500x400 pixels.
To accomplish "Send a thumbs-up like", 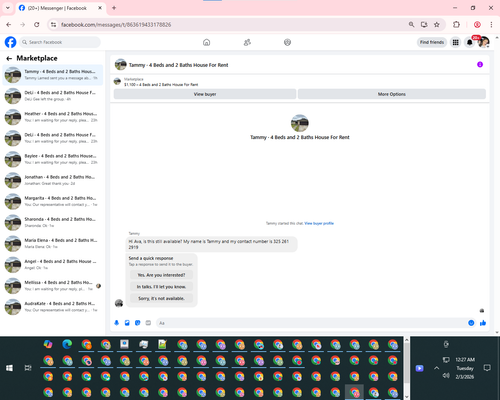I will click(483, 323).
